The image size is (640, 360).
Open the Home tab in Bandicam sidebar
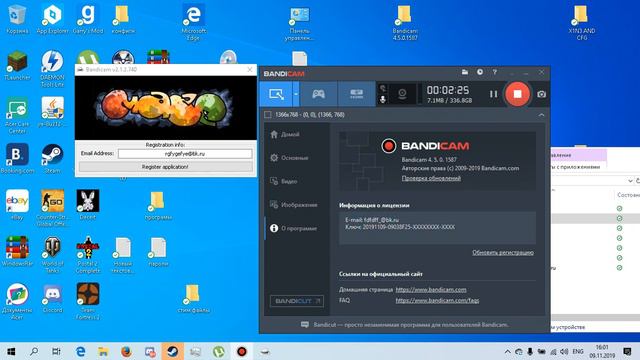coord(285,134)
